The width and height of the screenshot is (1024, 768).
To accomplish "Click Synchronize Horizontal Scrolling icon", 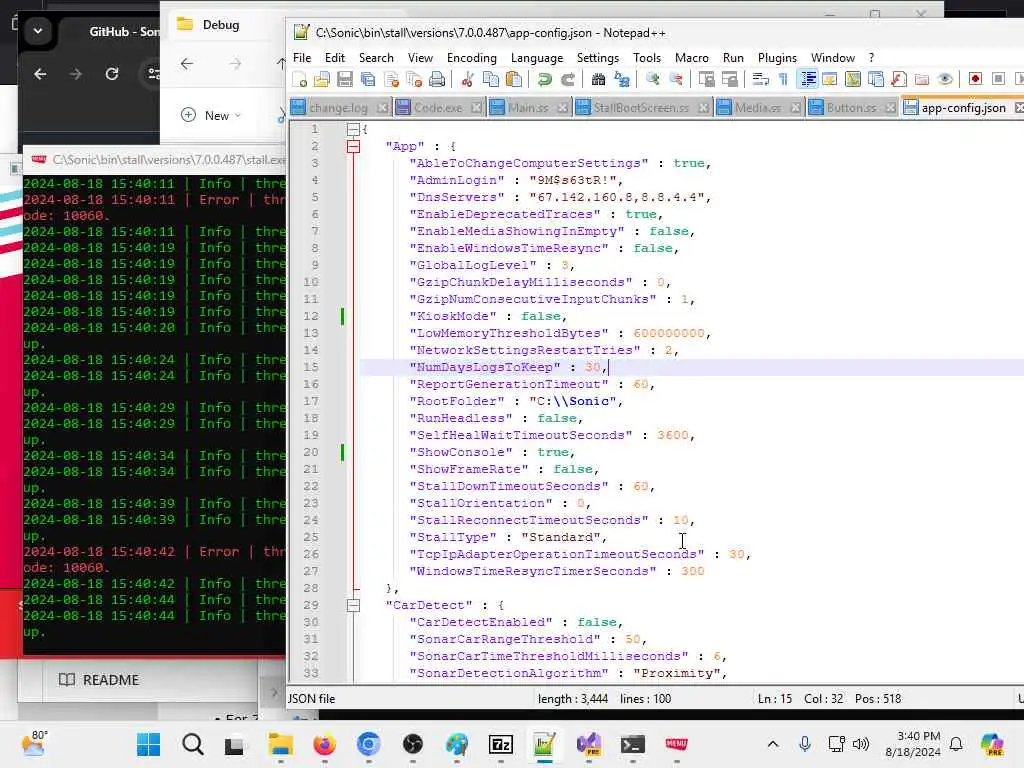I will point(729,80).
